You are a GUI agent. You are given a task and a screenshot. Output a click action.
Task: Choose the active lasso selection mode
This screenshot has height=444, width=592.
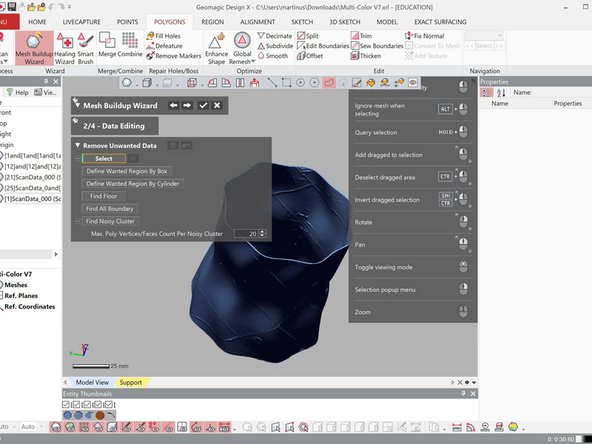[329, 82]
